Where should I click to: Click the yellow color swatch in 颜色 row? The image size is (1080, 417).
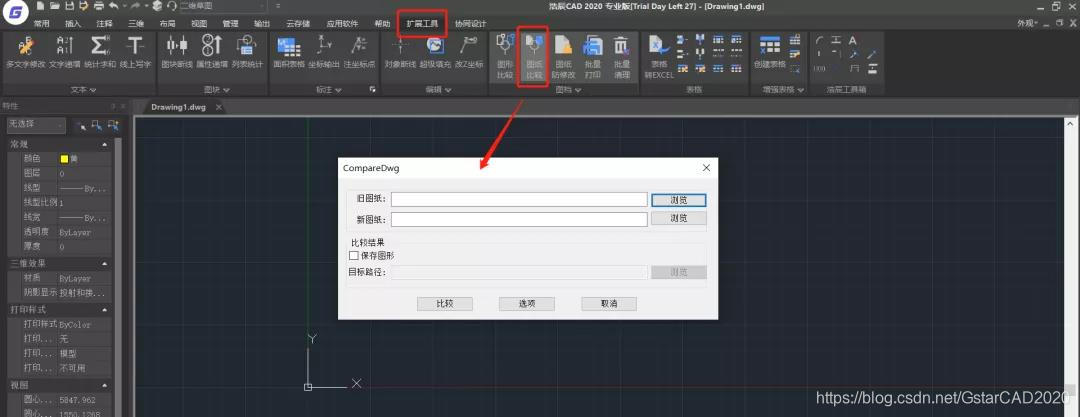pyautogui.click(x=64, y=159)
